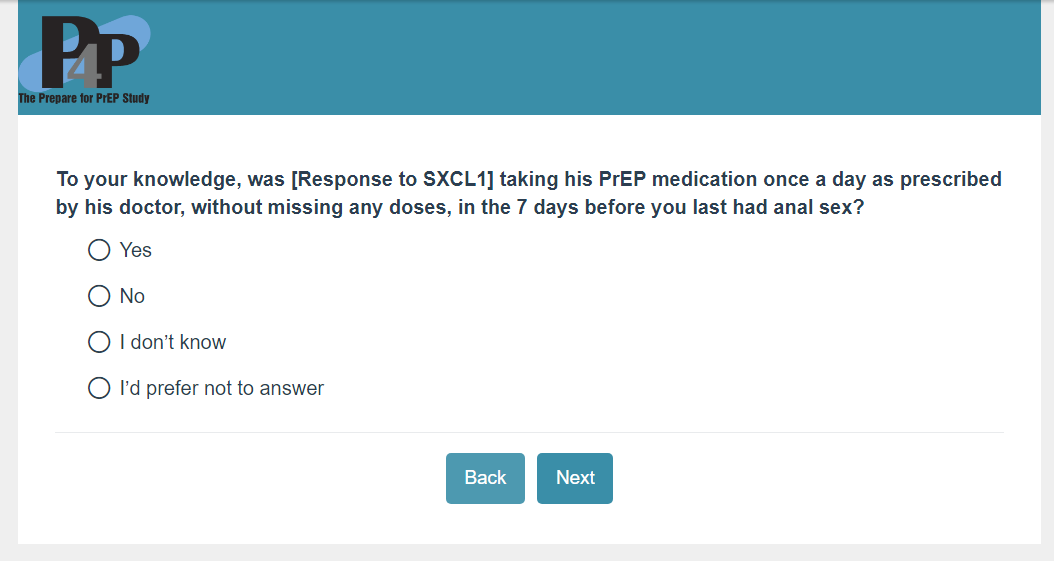Click the "I'd prefer not to answer" label text
Image resolution: width=1054 pixels, height=561 pixels.
point(222,388)
